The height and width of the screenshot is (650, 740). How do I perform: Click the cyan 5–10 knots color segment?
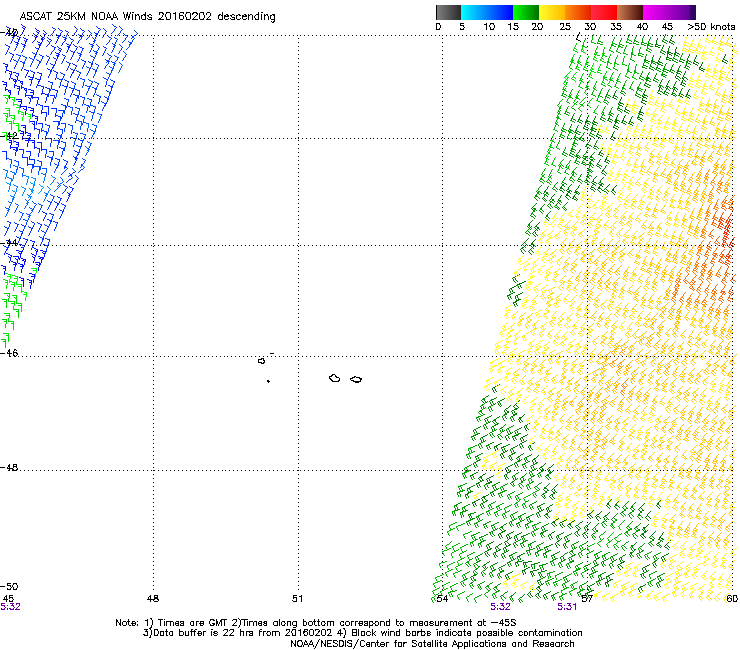tap(474, 12)
